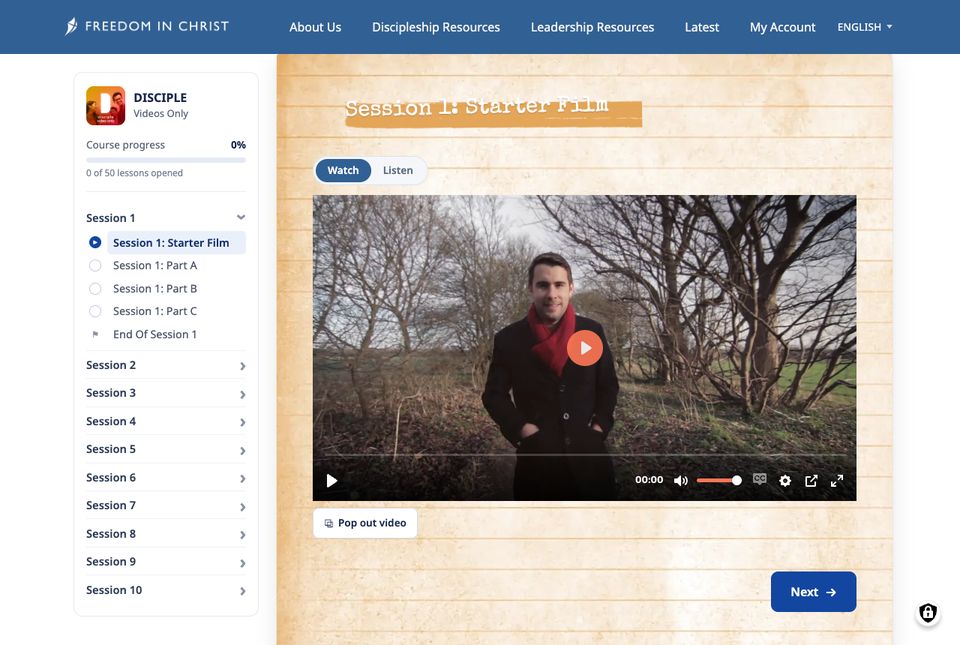Click the '0 of 50 lessons opened' text
This screenshot has width=960, height=645.
(x=134, y=173)
